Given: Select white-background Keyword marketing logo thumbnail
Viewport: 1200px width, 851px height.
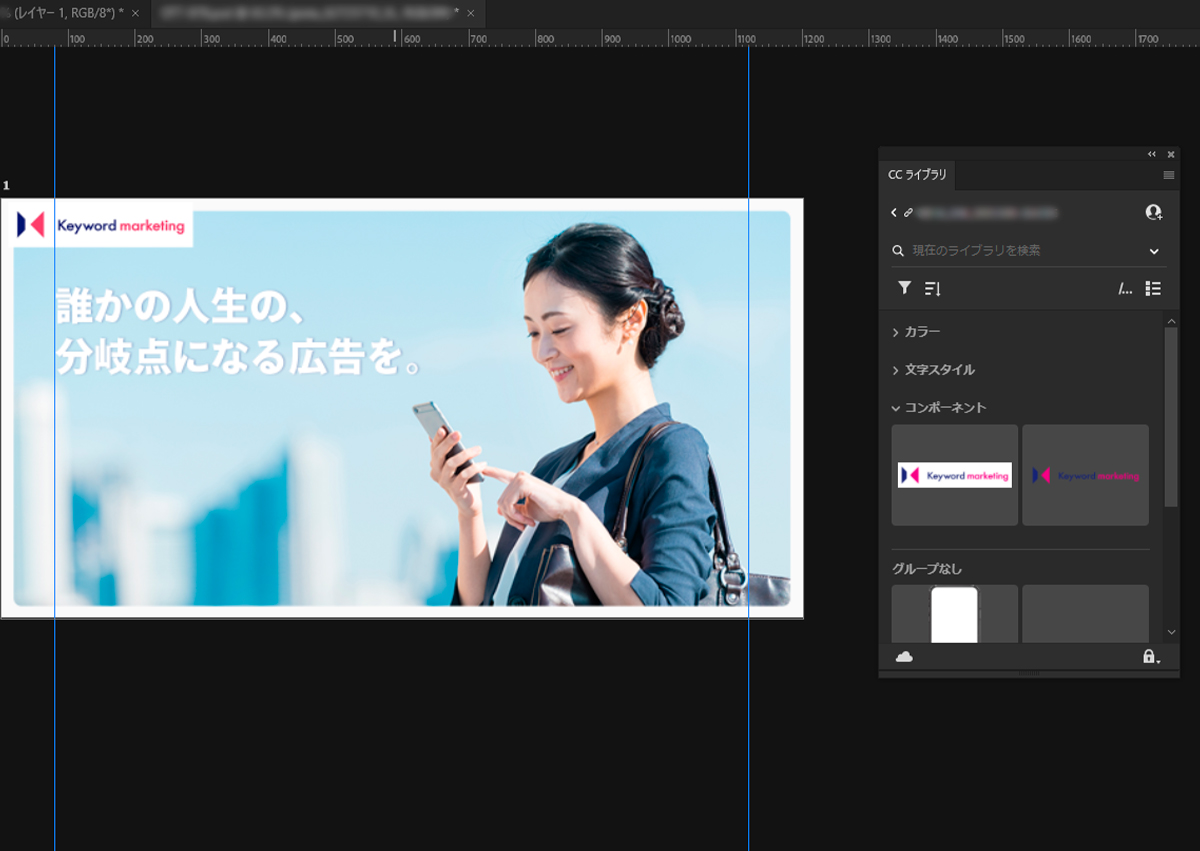Looking at the screenshot, I should (955, 475).
